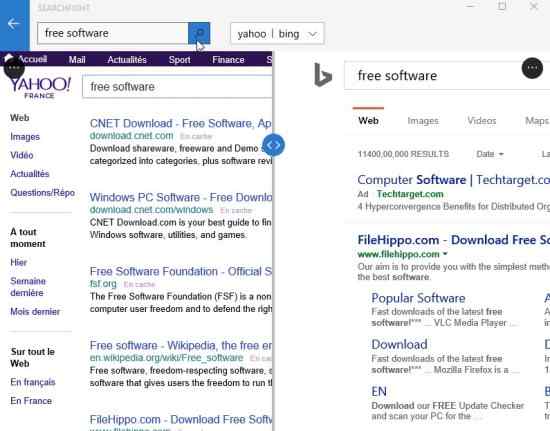Open the Popular Software sublink

tap(418, 298)
